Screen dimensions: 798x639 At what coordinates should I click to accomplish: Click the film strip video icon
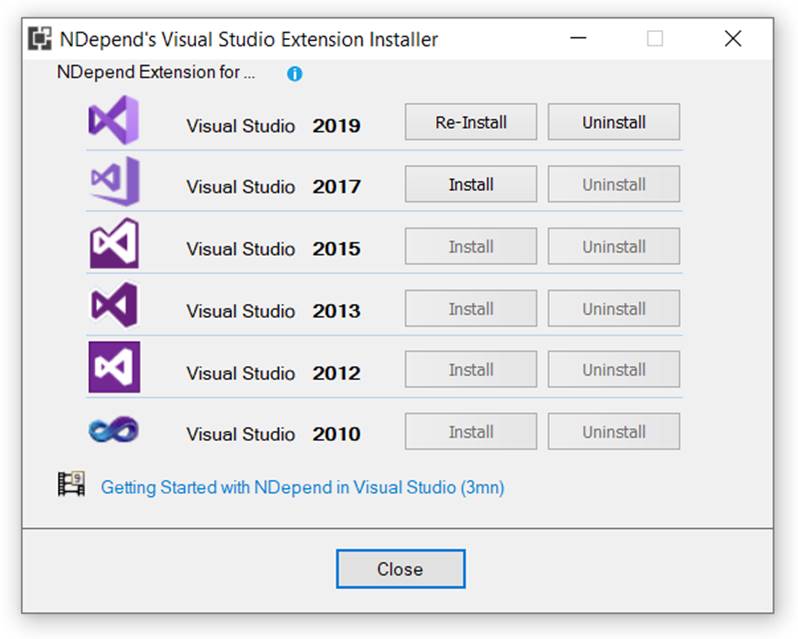click(71, 483)
